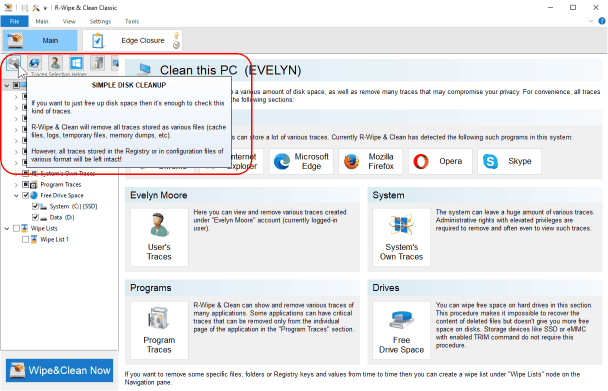Open the Tools menu
Image resolution: width=608 pixels, height=391 pixels.
click(x=132, y=21)
